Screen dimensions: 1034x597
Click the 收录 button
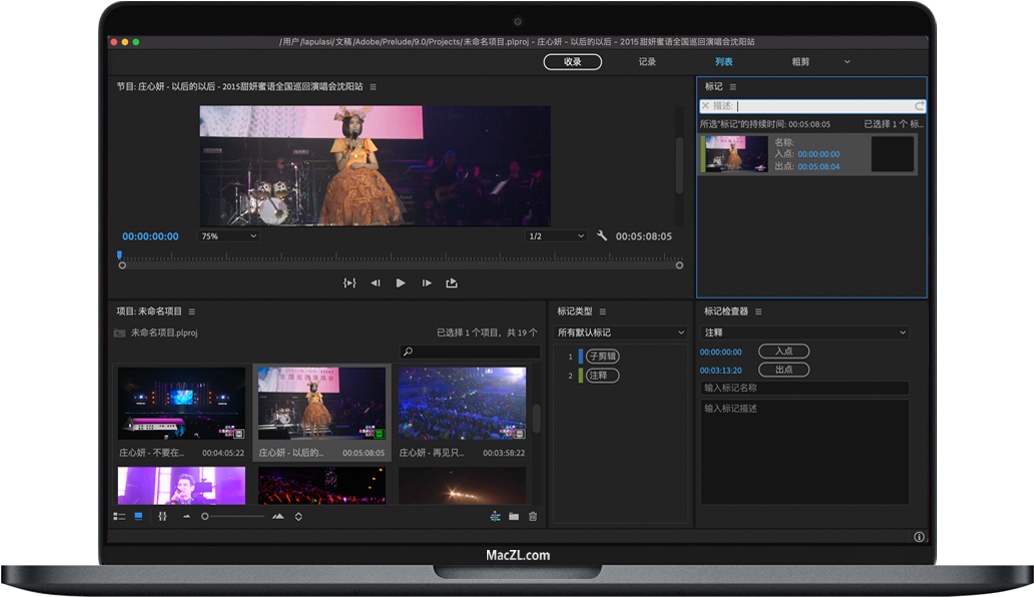(x=572, y=61)
